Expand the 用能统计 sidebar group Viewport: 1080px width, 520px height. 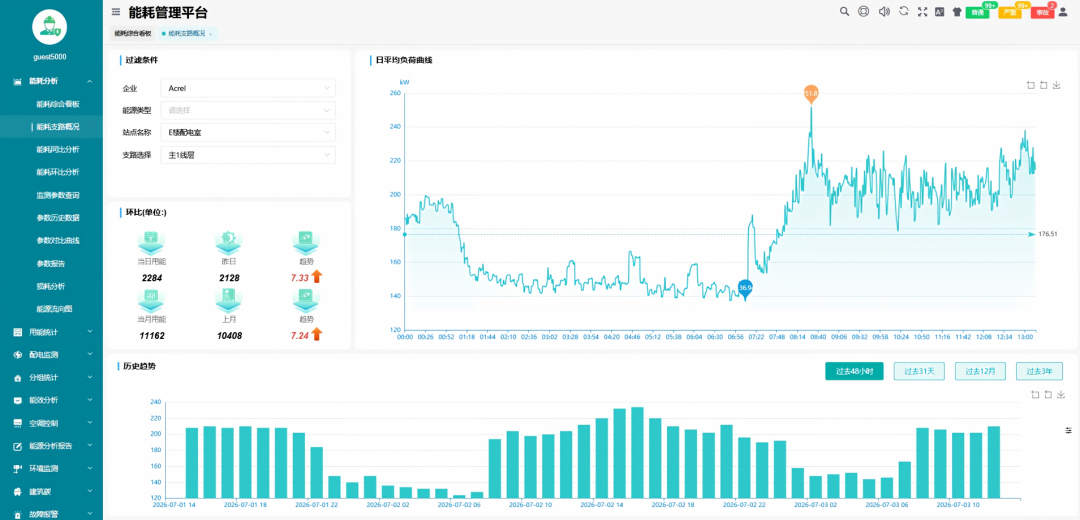pos(52,332)
